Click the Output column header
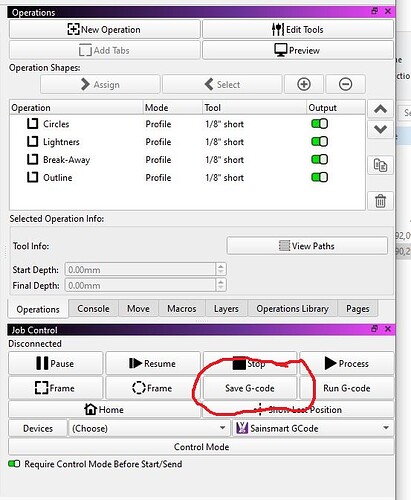 pyautogui.click(x=336, y=108)
